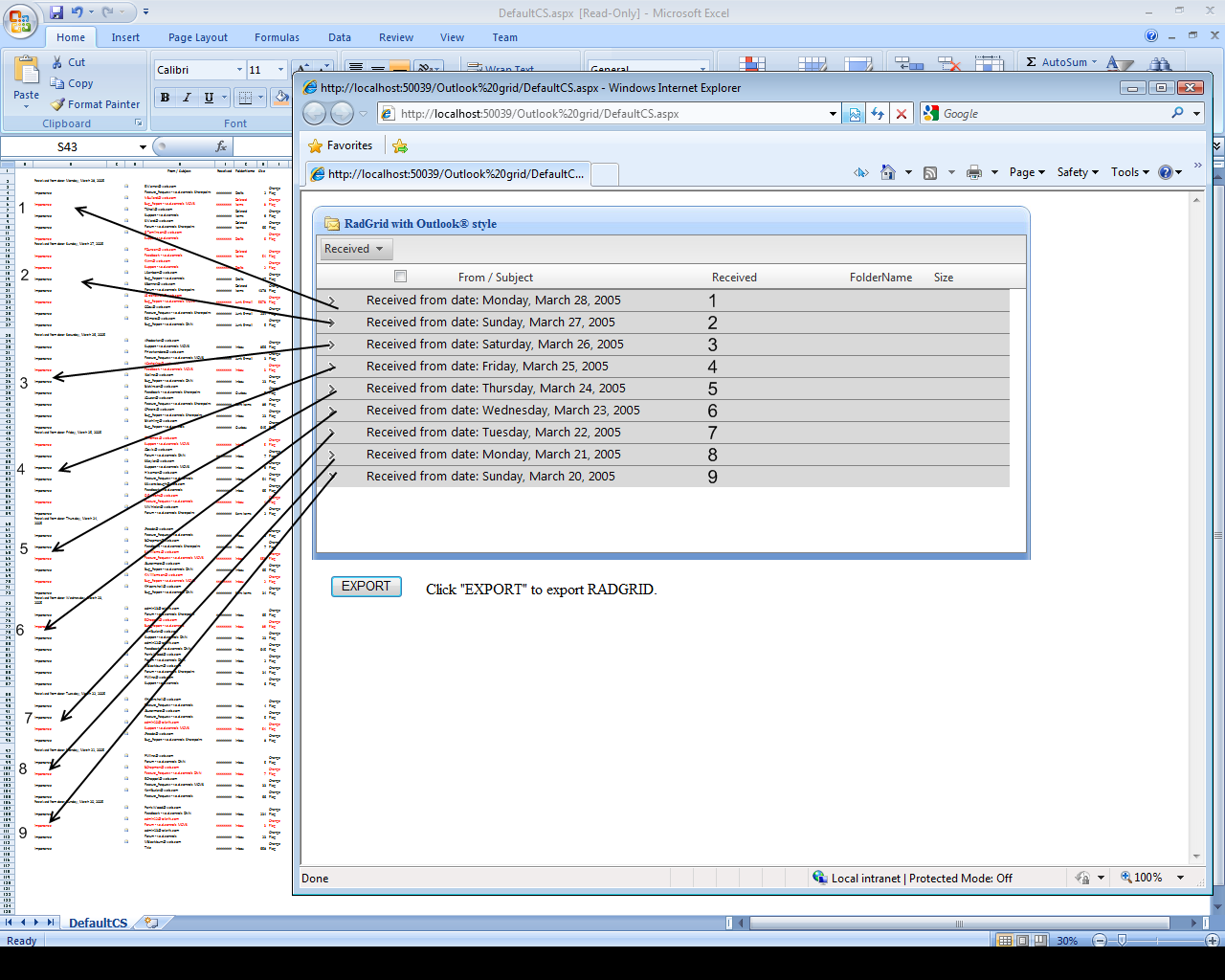The height and width of the screenshot is (980, 1225).
Task: Expand the Monday, March 28, 2005 group
Action: (332, 301)
